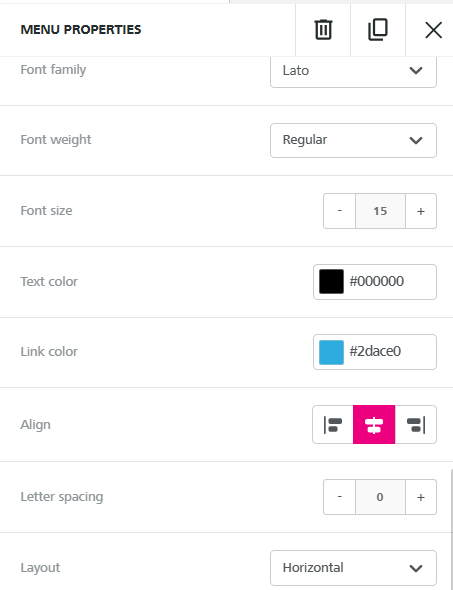Delete the menu with trash icon
453x590 pixels.
pos(323,30)
